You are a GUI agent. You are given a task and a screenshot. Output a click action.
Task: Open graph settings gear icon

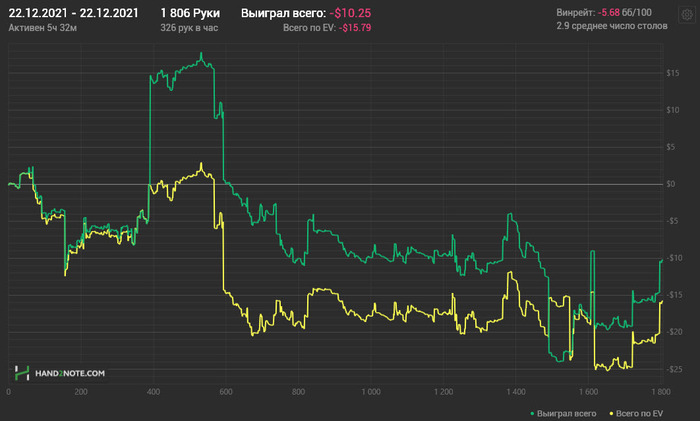point(685,15)
